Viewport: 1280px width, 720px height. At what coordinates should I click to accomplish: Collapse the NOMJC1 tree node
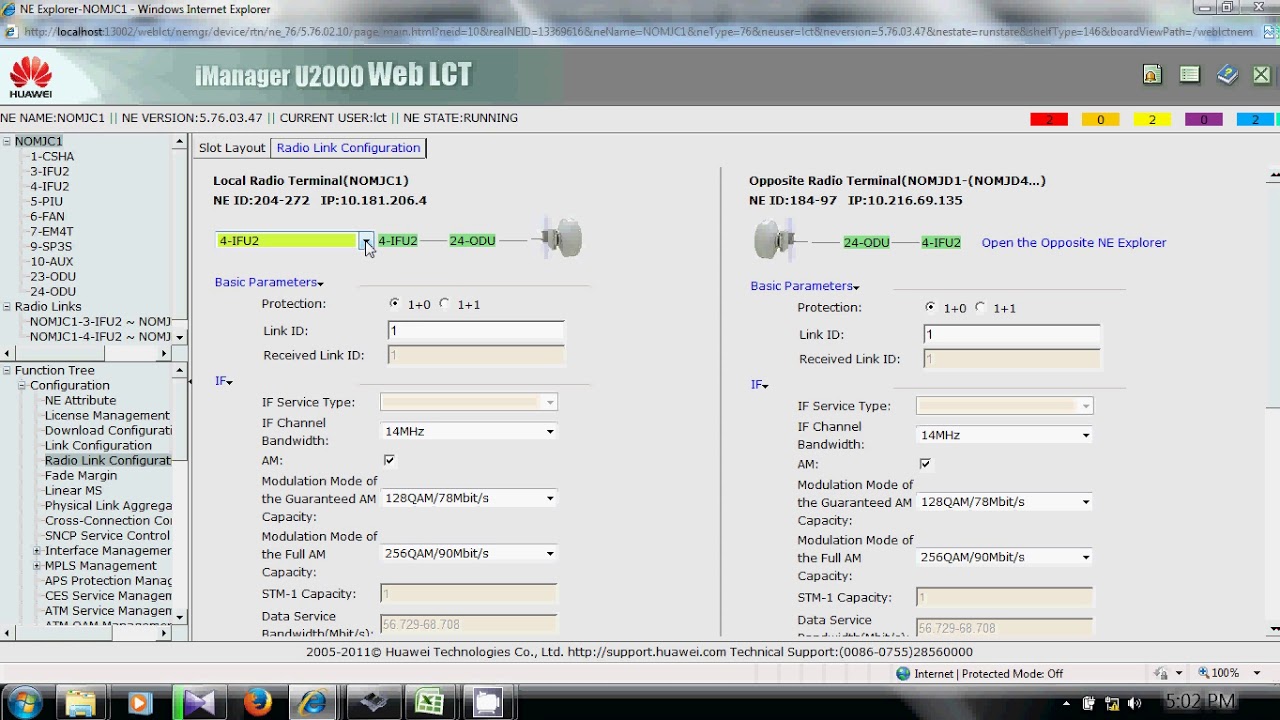[x=7, y=142]
